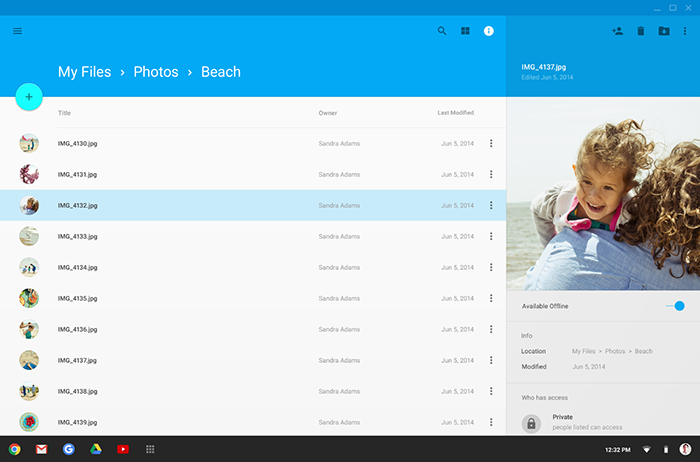
Task: Click the IMG_4139.jpg round thumbnail
Action: [29, 422]
